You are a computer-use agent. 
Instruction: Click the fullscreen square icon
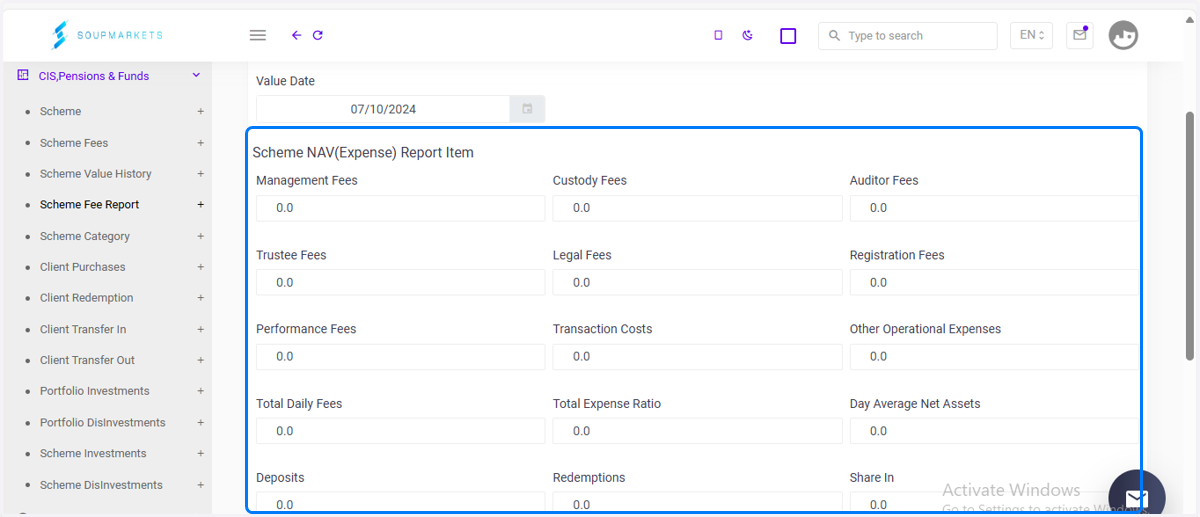tap(788, 36)
